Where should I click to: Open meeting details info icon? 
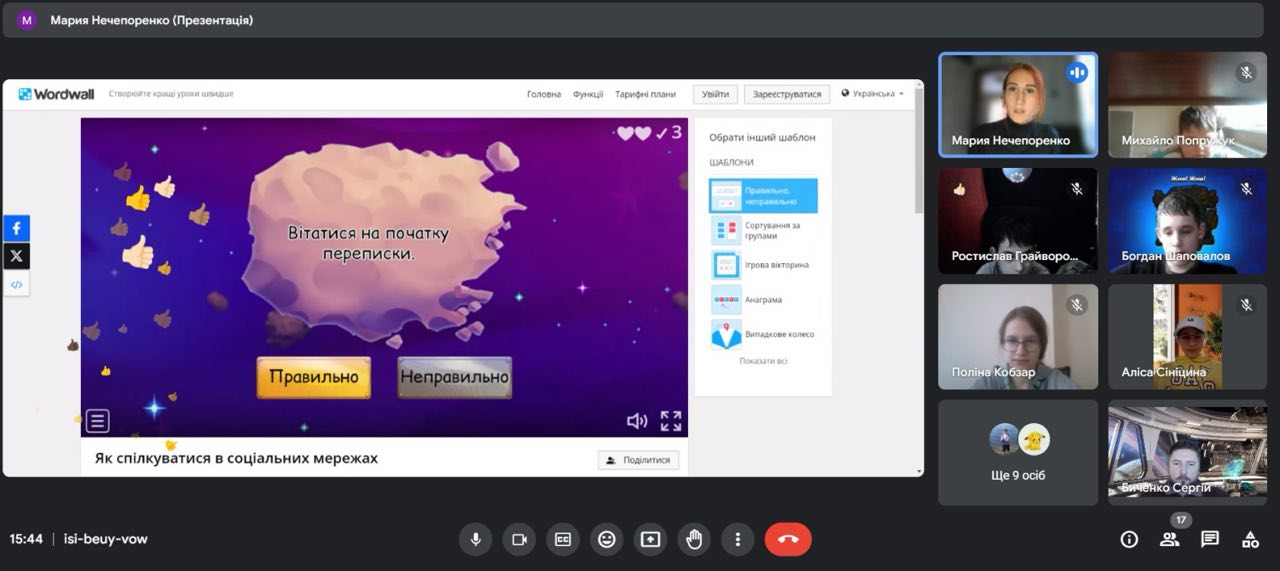(x=1129, y=540)
